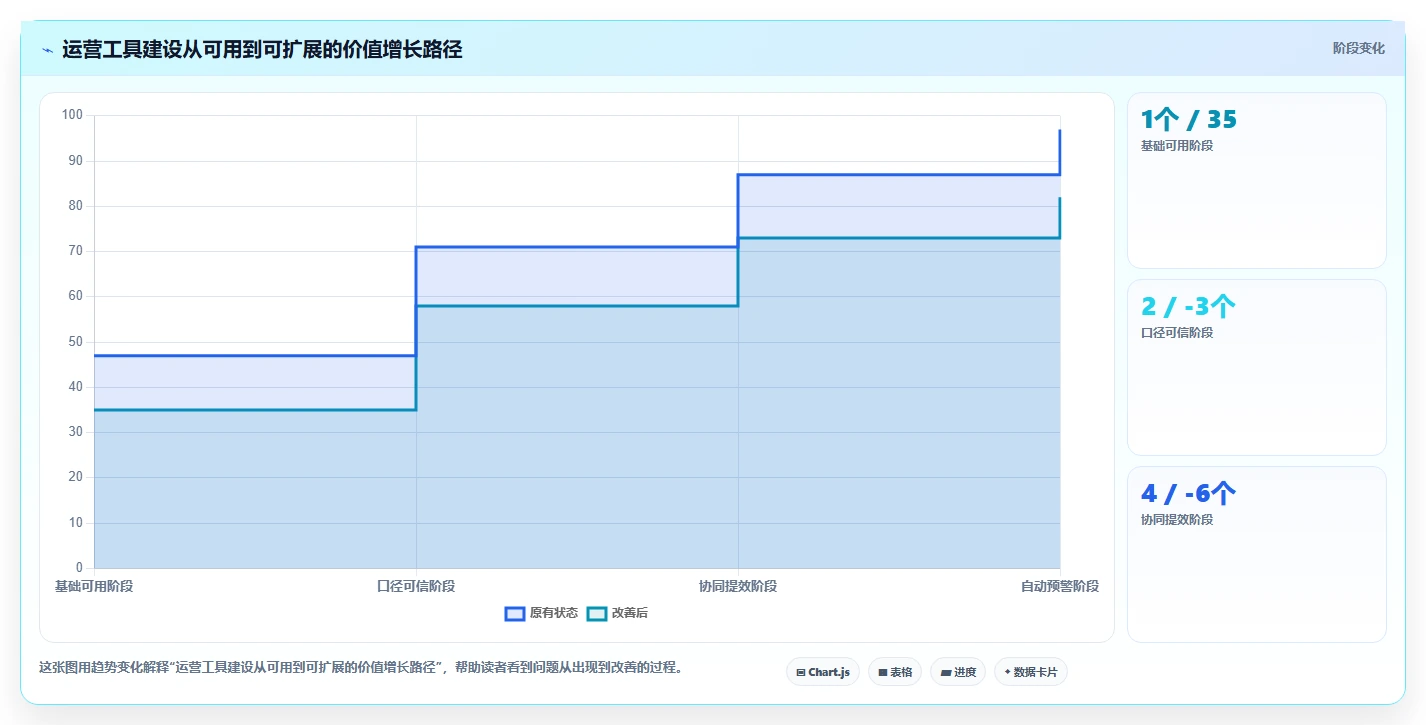
Task: Click the 表格 tag button
Action: click(x=895, y=672)
